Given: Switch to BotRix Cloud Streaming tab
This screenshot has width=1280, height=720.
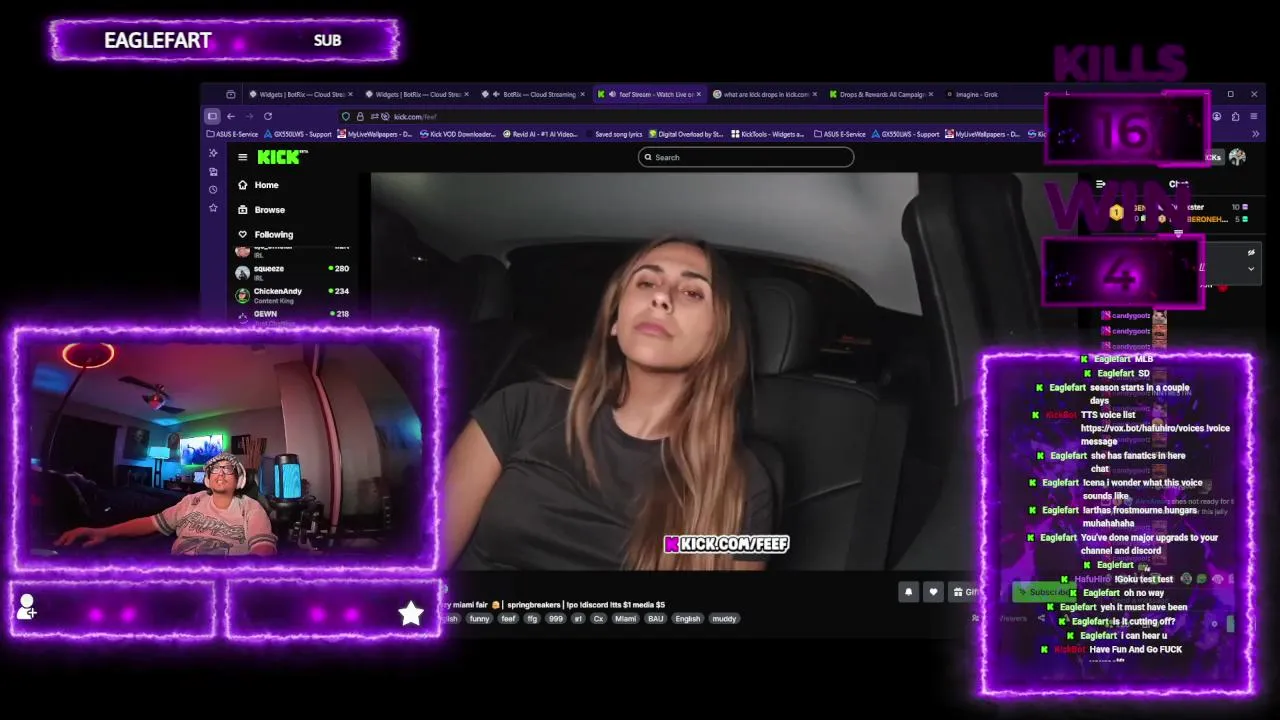Looking at the screenshot, I should point(533,94).
